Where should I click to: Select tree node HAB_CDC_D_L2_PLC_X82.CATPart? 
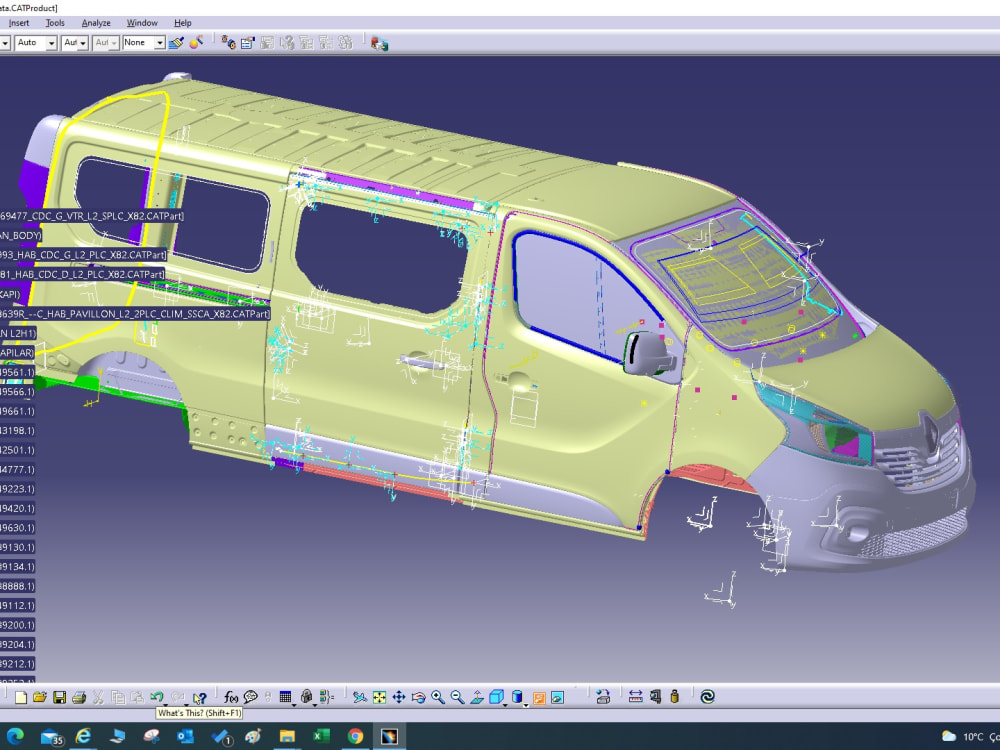coord(82,275)
